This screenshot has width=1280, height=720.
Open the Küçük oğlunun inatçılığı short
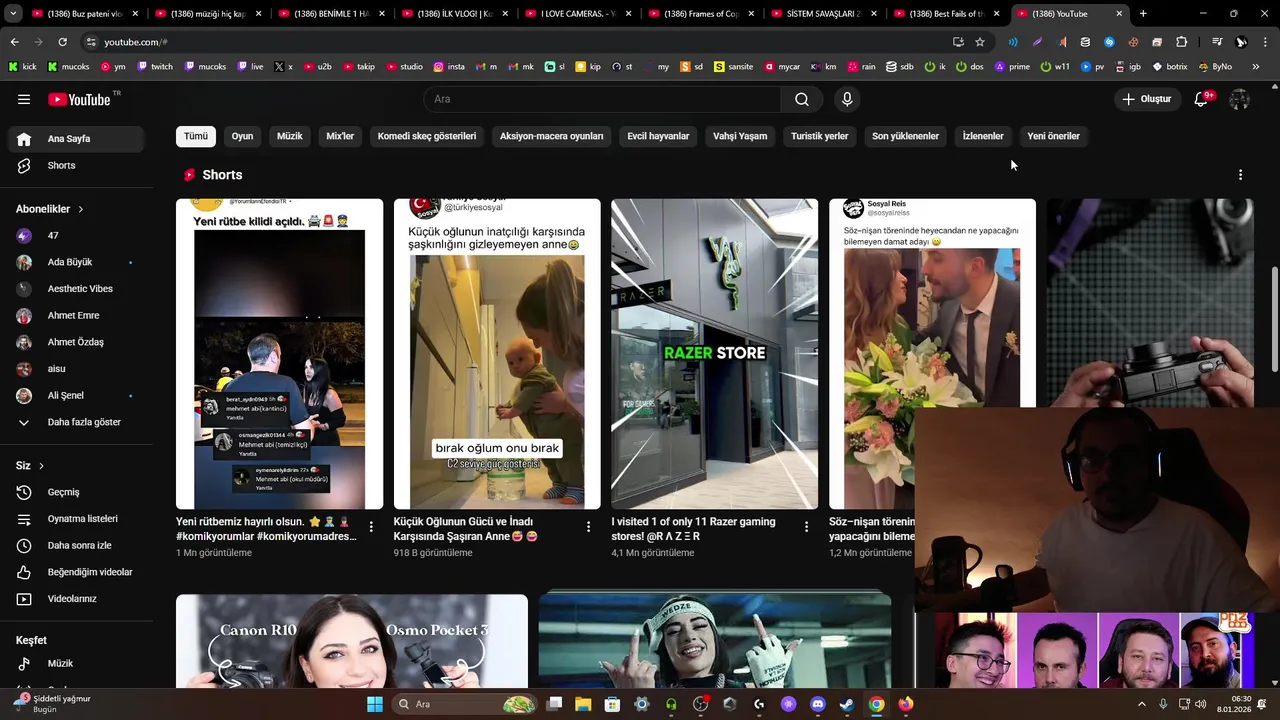[497, 354]
